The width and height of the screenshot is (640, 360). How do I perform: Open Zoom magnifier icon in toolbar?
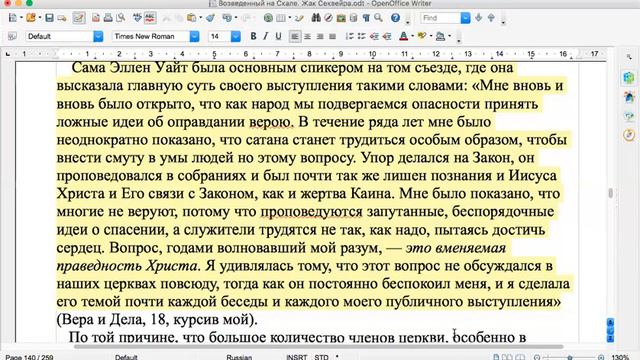click(378, 18)
